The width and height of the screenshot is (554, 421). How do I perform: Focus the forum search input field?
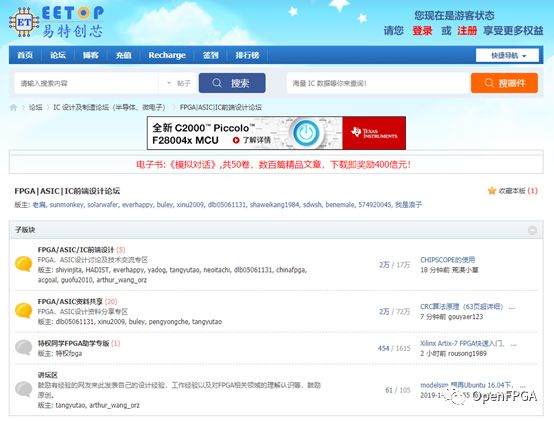(x=87, y=83)
